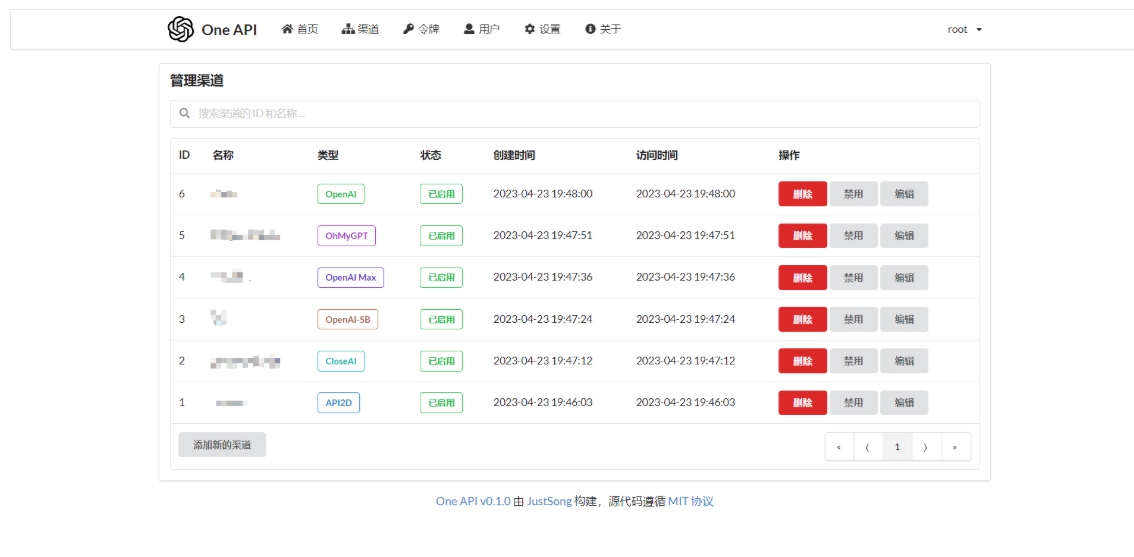The image size is (1134, 557).
Task: Delete channel 6 with 删除 button
Action: (803, 194)
